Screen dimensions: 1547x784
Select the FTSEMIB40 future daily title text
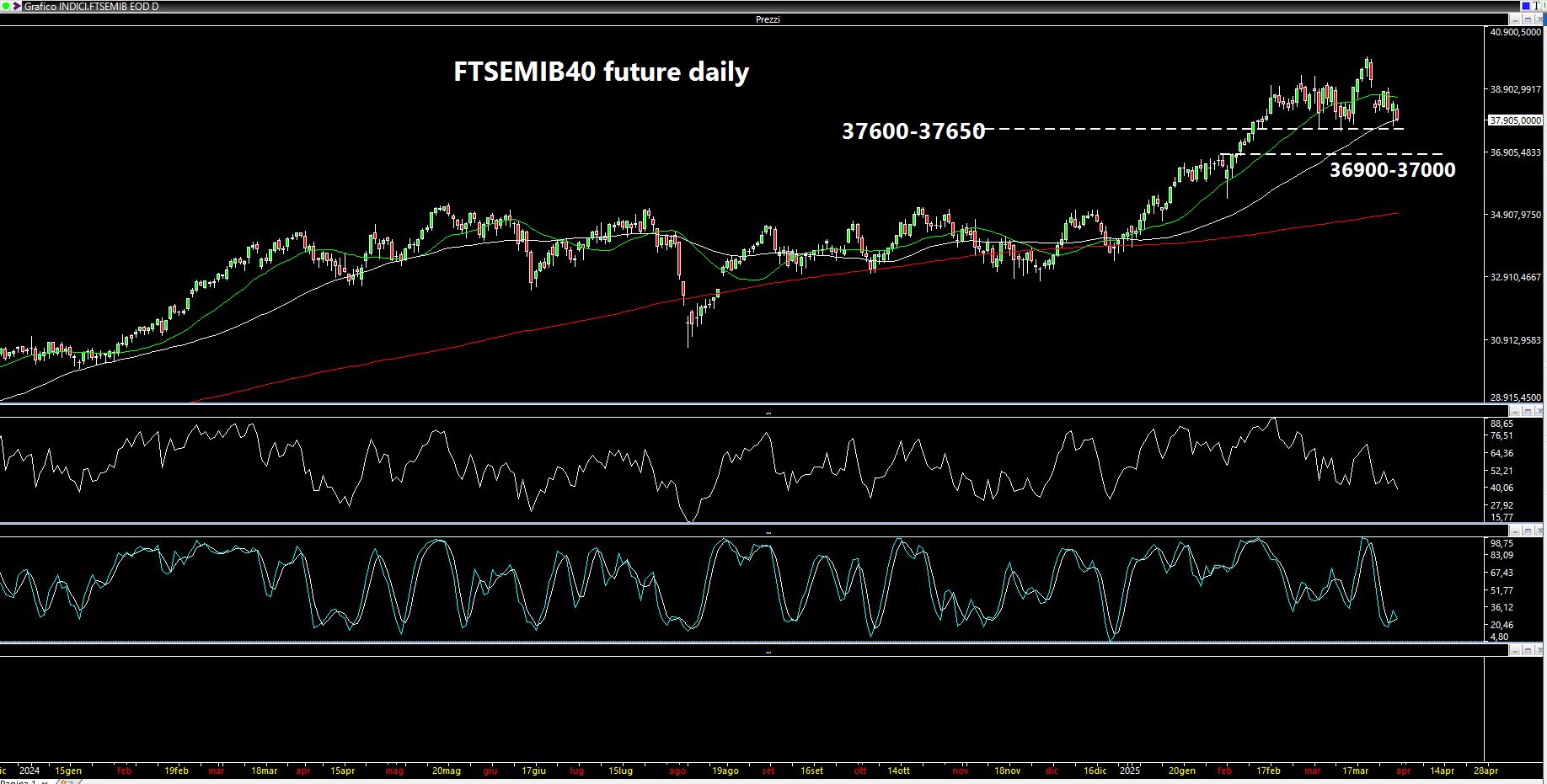coord(601,72)
